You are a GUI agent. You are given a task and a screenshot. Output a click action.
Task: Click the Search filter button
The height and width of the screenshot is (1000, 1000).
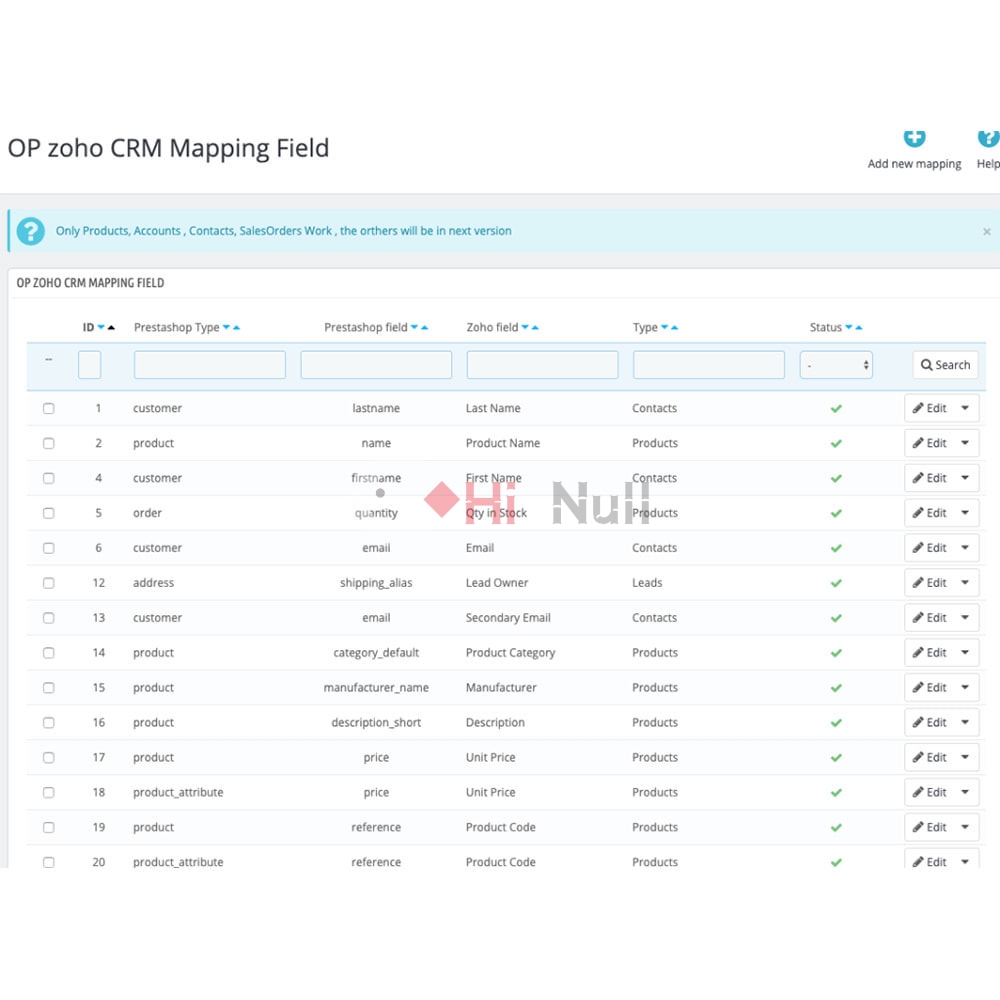click(x=945, y=365)
